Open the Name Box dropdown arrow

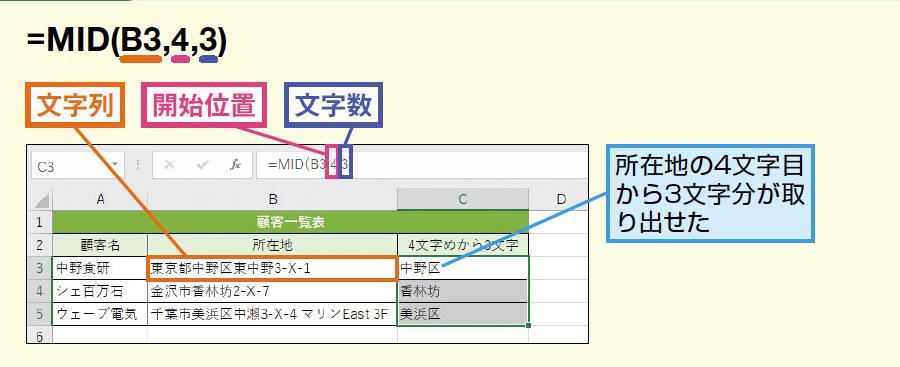pos(115,165)
